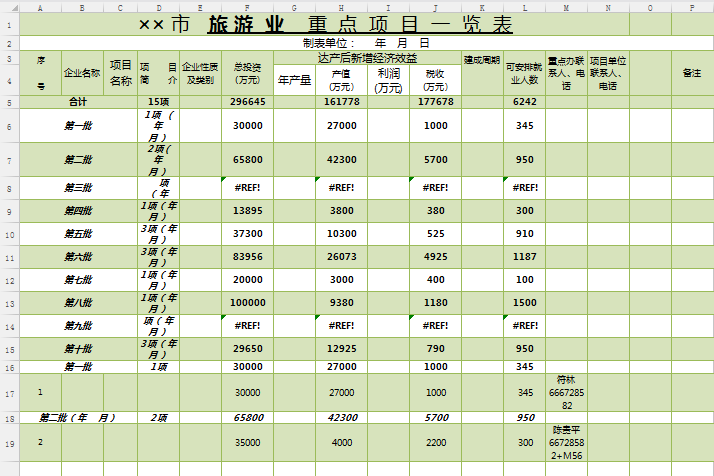Viewport: 714px width, 476px height.
Task: Select the row 5 header
Action: (x=7, y=102)
